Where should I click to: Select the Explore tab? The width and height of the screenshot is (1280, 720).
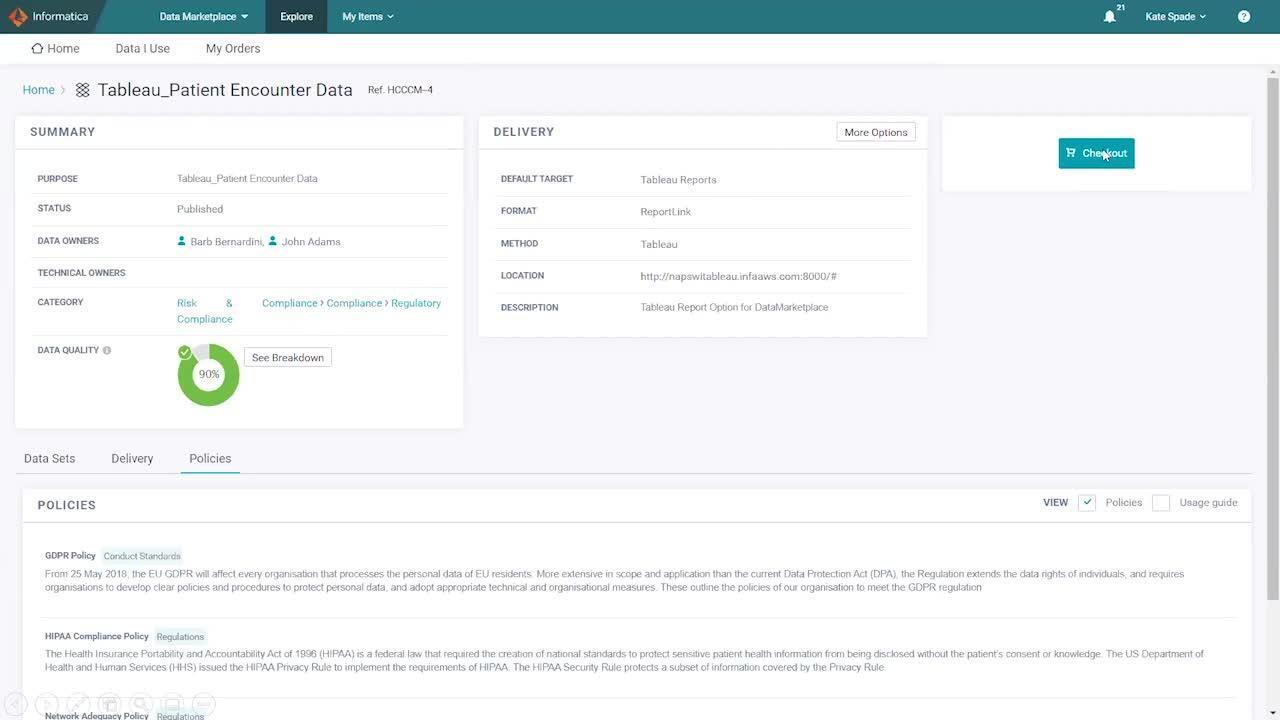coord(296,16)
